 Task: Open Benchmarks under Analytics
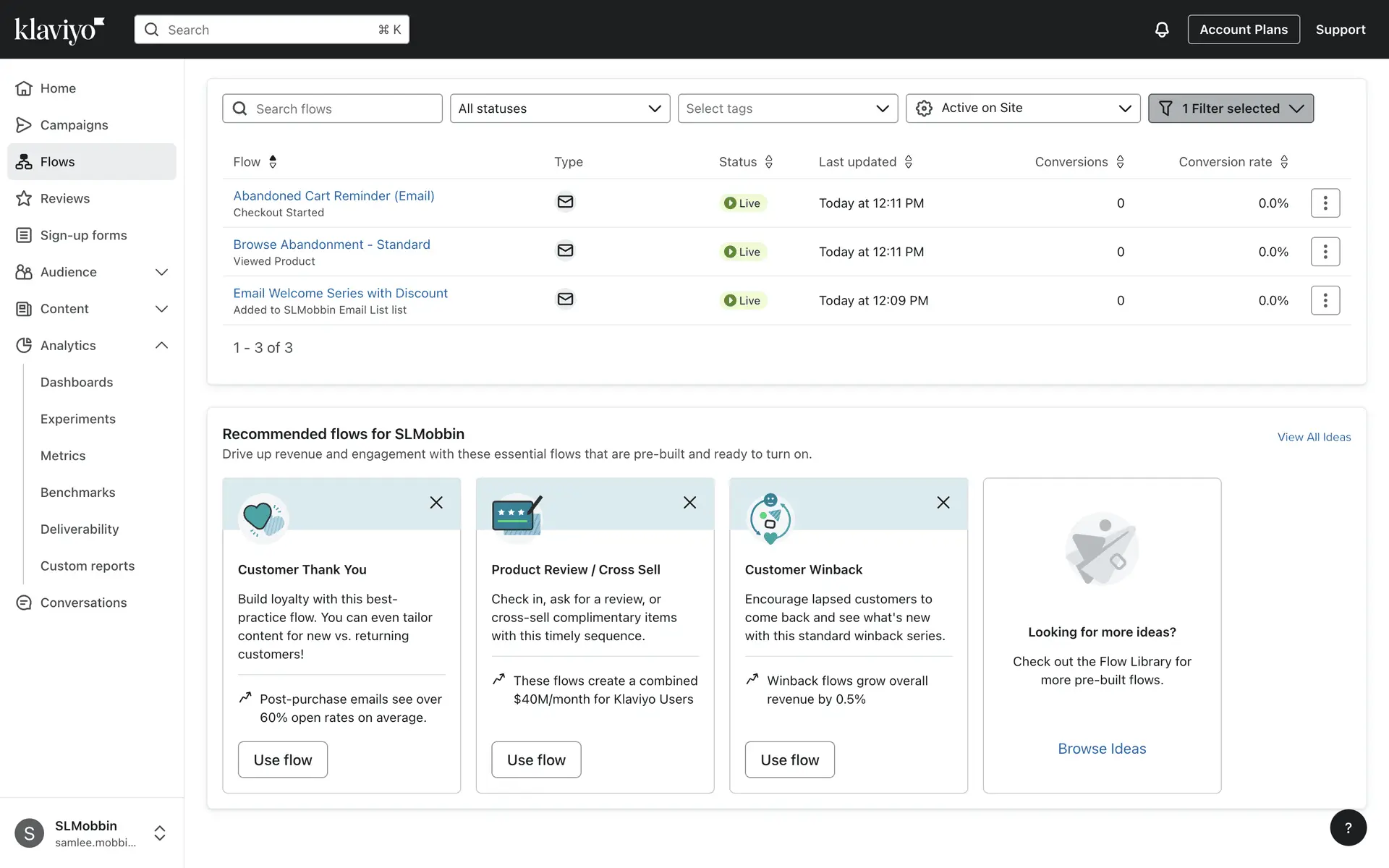77,493
